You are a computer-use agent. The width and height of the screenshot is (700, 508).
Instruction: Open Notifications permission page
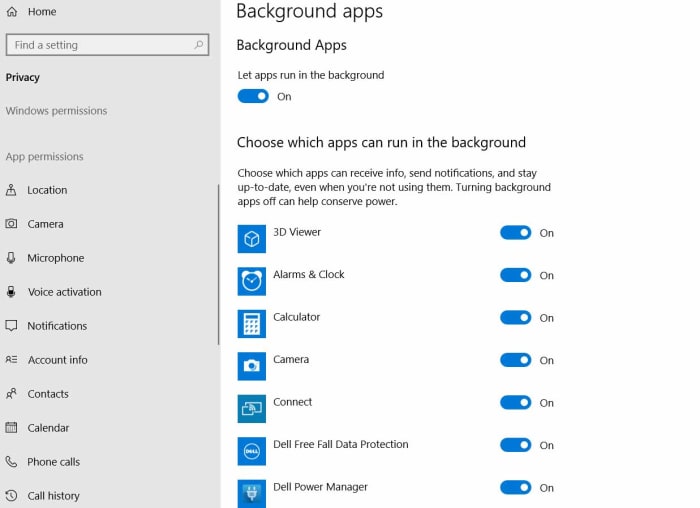pyautogui.click(x=57, y=326)
